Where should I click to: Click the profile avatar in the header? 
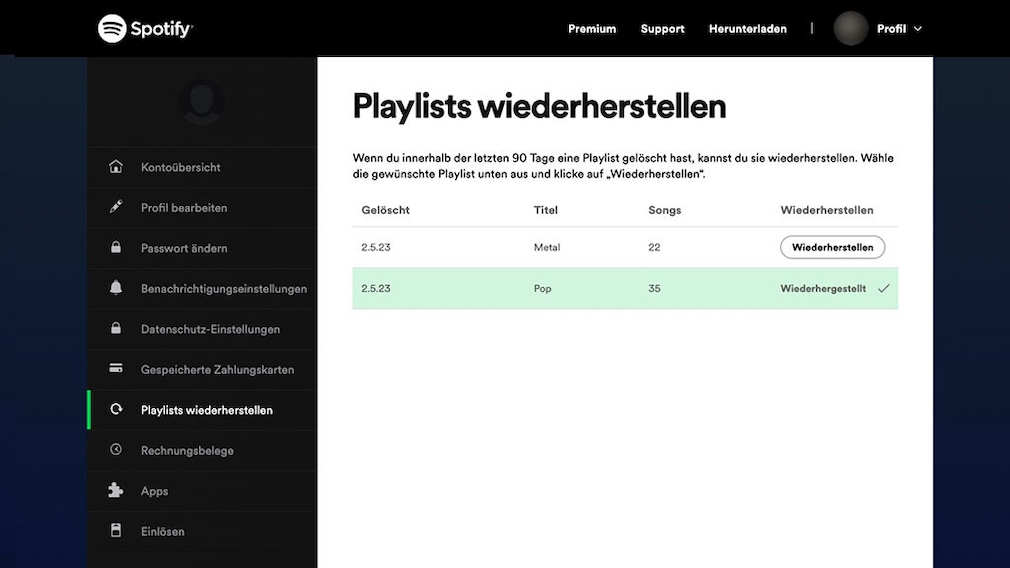coord(851,28)
